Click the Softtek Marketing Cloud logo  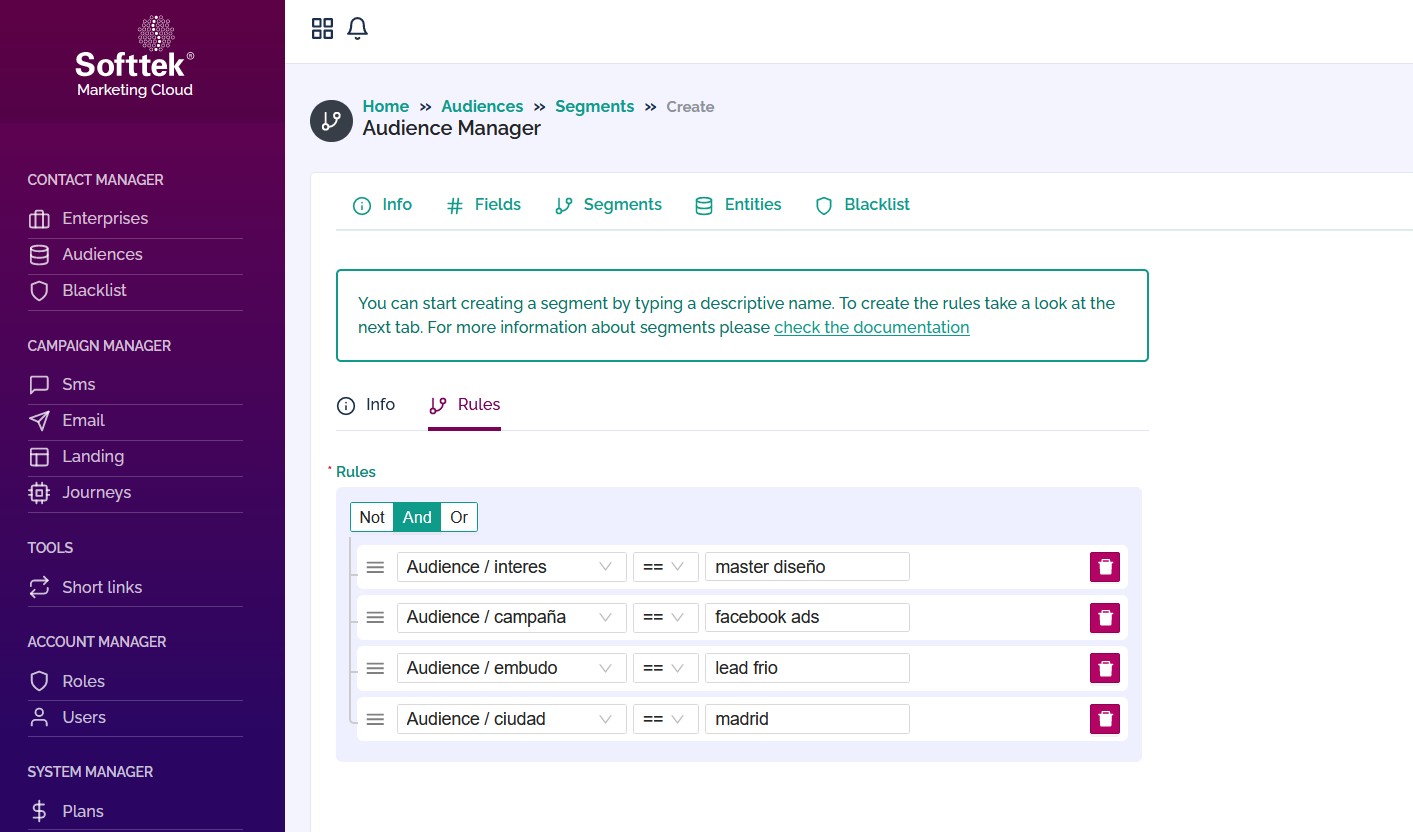(x=135, y=58)
